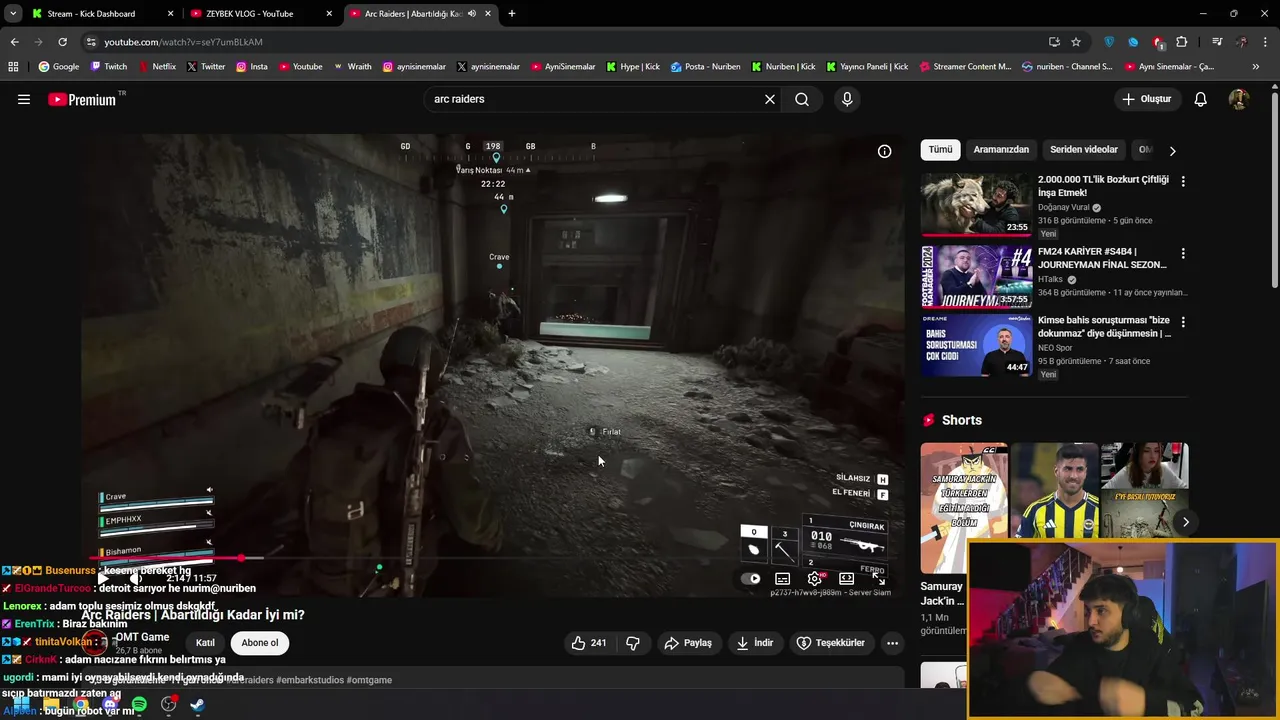Open the Oluştur create button
Image resolution: width=1280 pixels, height=720 pixels.
pos(1146,99)
